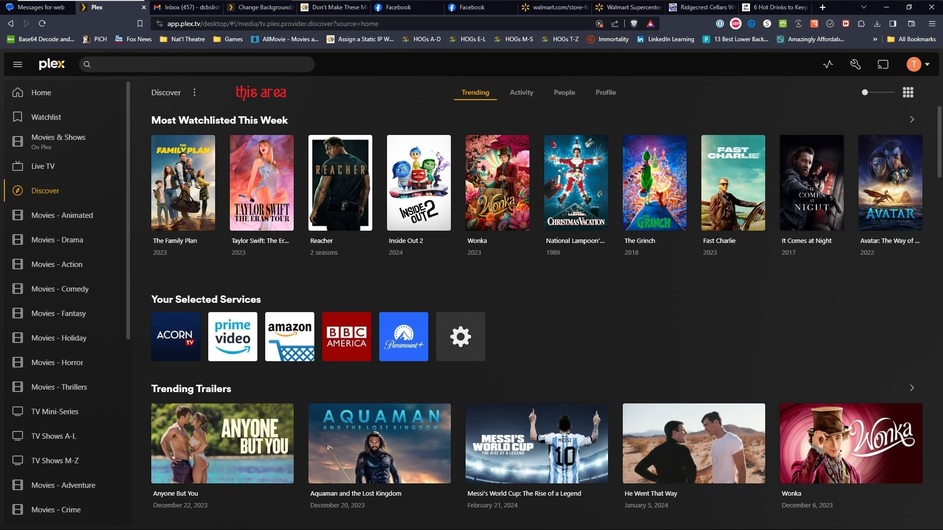Open the It Comes at Night poster
The height and width of the screenshot is (530, 943).
[x=811, y=183]
